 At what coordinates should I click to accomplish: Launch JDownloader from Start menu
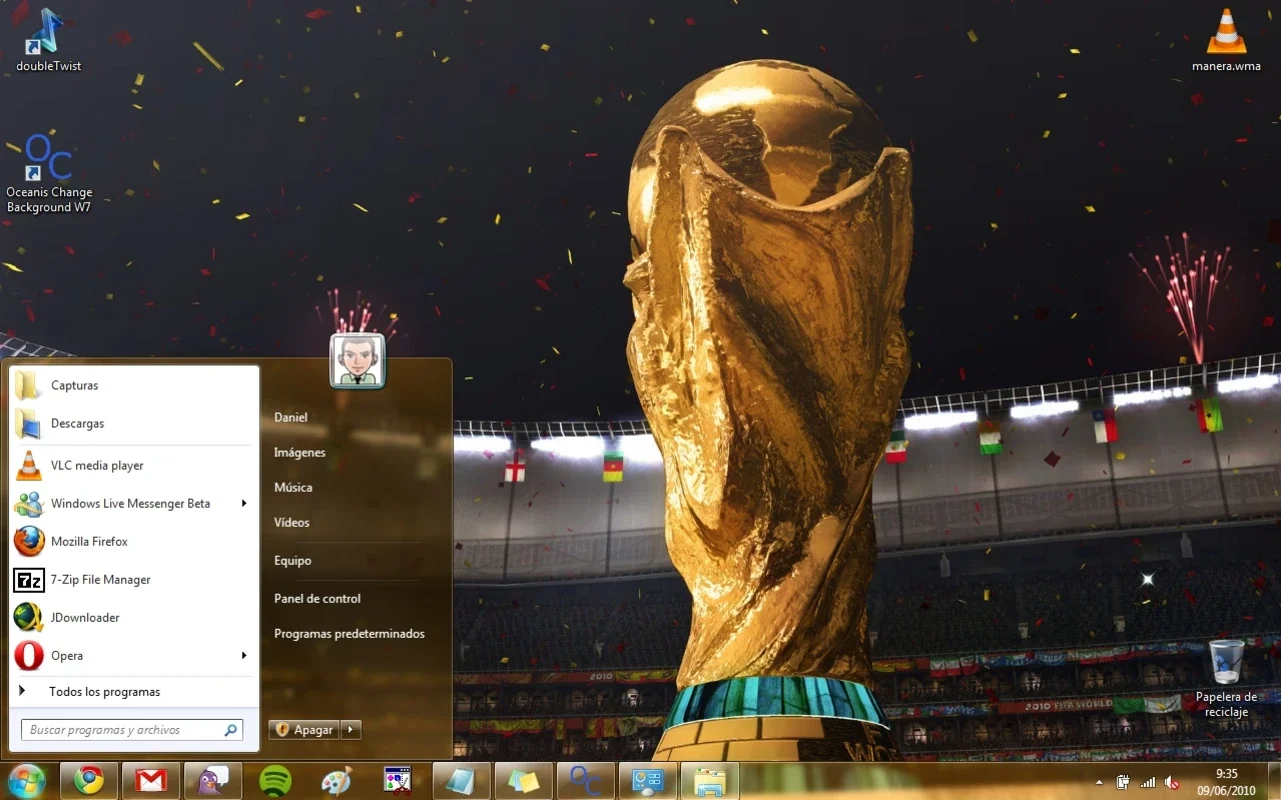tap(134, 617)
